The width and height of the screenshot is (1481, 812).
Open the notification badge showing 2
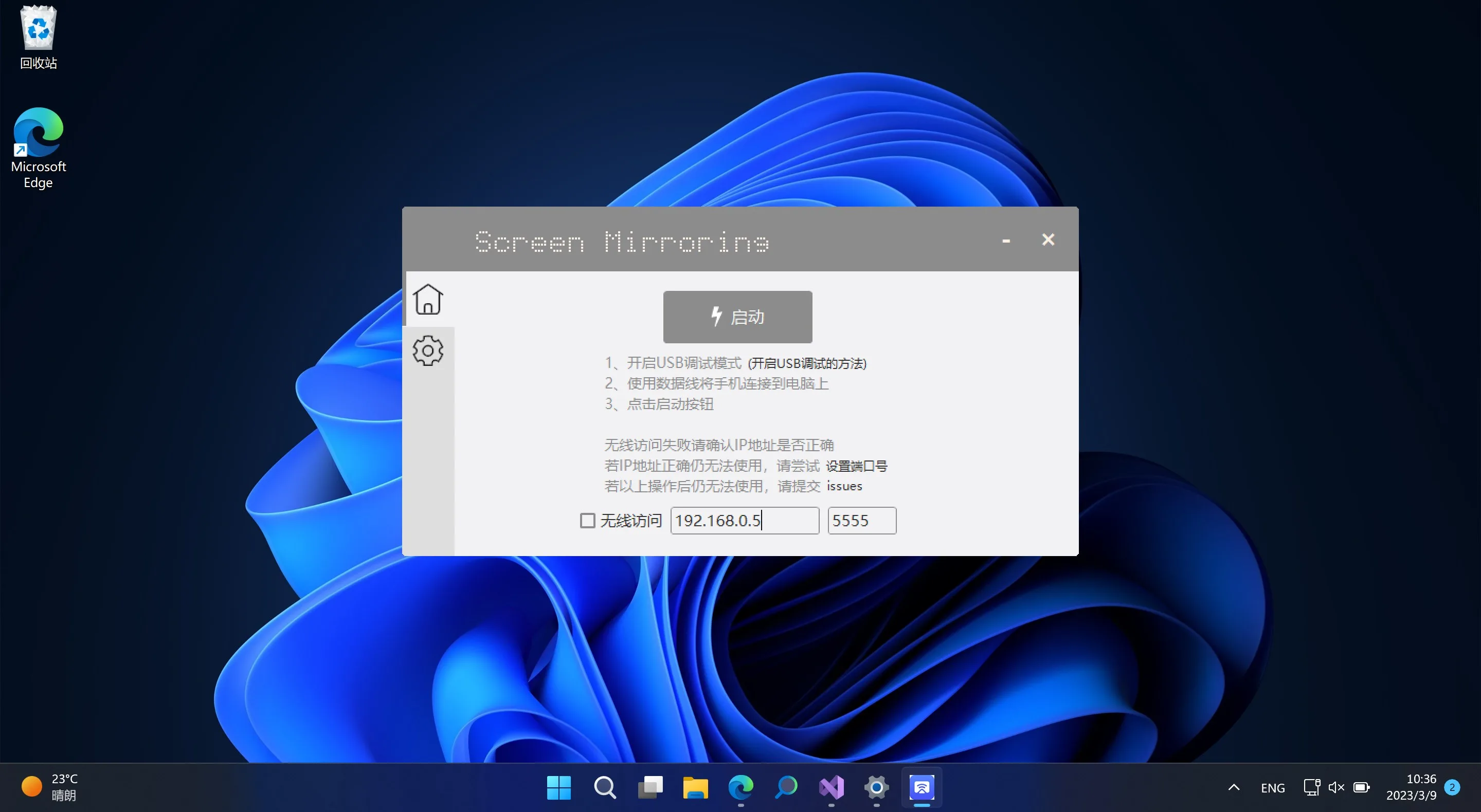point(1452,787)
